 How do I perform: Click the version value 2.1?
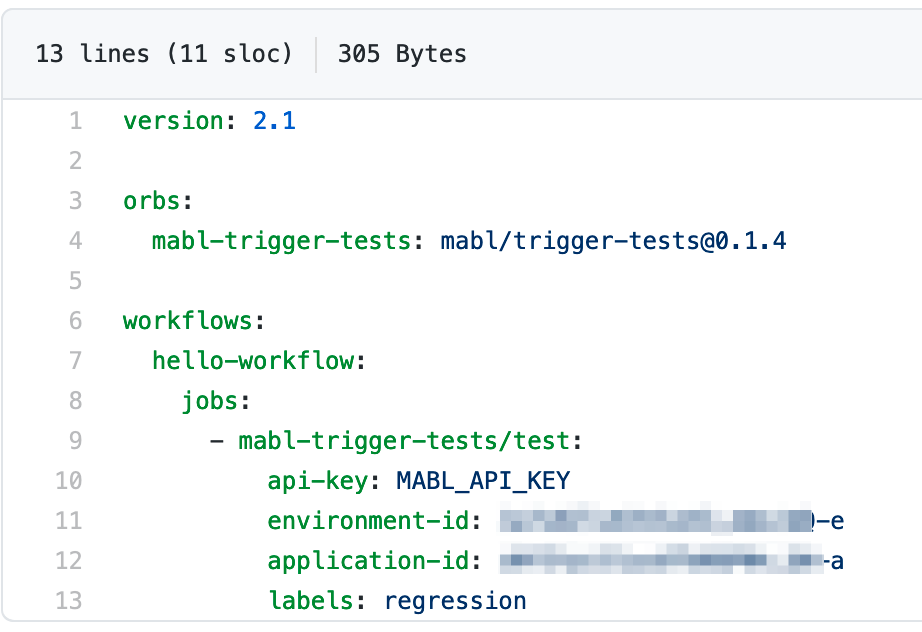tap(274, 121)
